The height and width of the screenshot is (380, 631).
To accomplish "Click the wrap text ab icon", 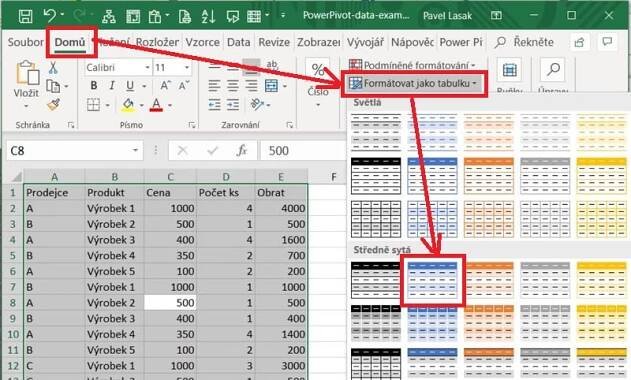I will point(272,64).
